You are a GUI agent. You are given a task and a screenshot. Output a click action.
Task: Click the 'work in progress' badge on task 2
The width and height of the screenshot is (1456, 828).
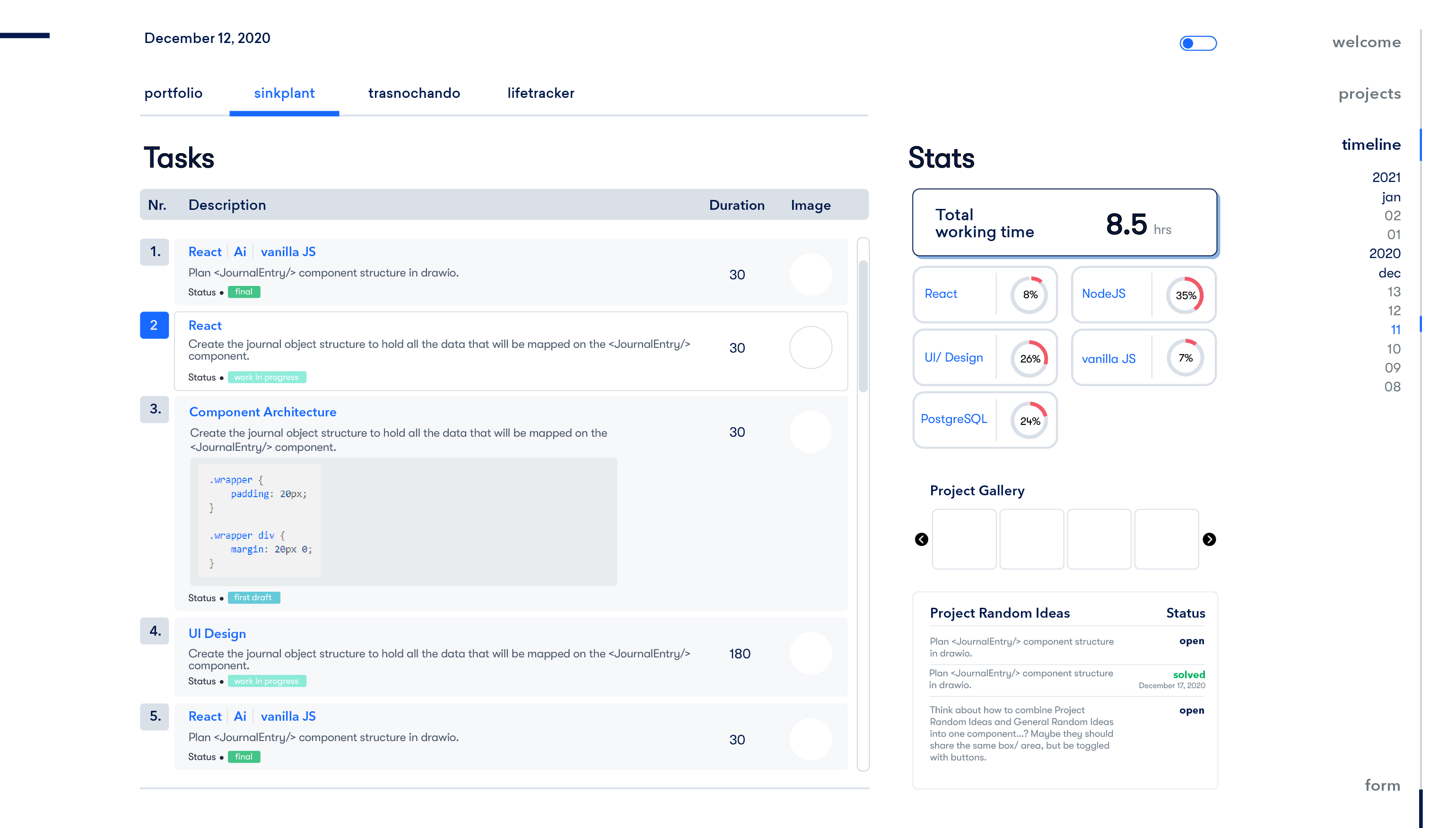tap(268, 377)
